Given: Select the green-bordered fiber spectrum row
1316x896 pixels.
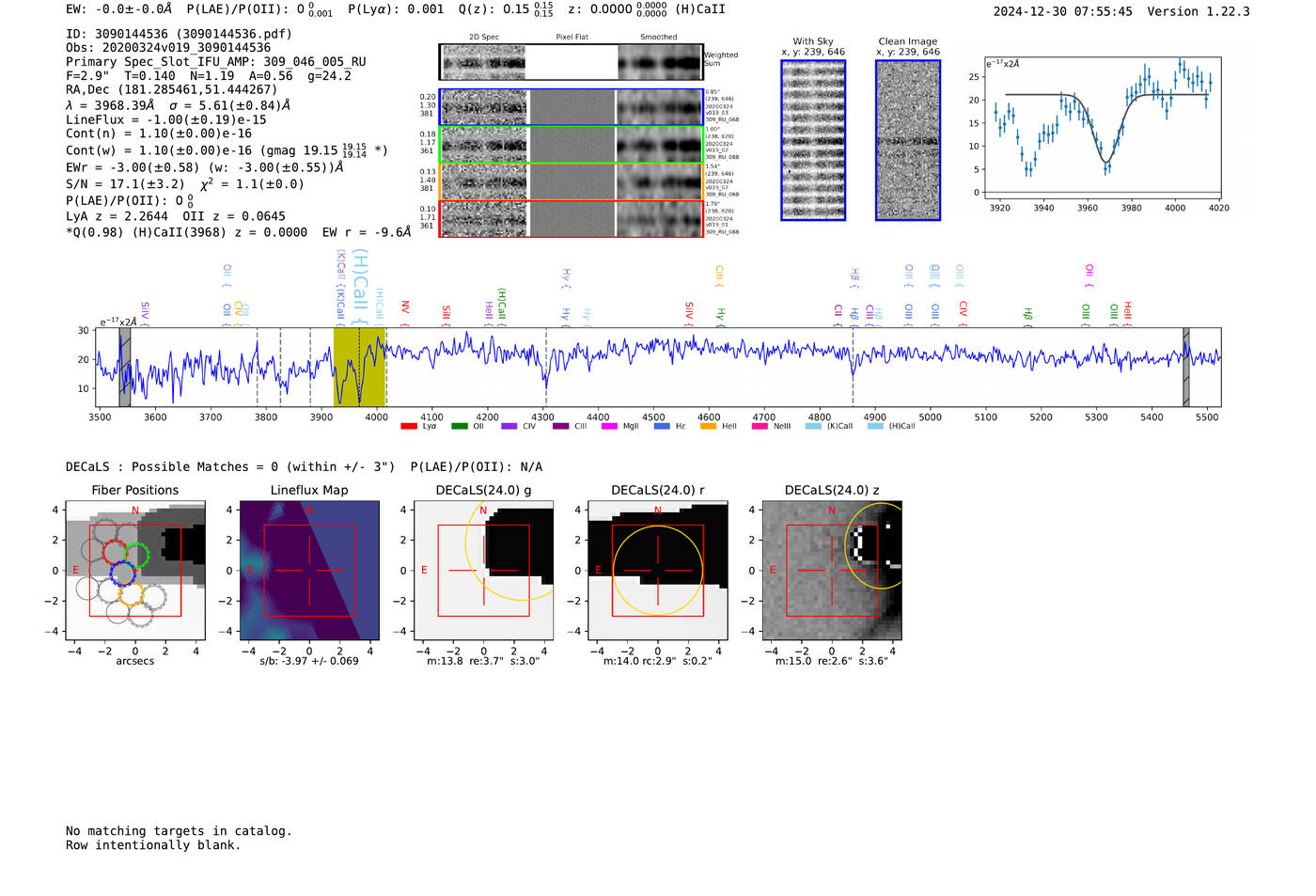Looking at the screenshot, I should pyautogui.click(x=571, y=145).
